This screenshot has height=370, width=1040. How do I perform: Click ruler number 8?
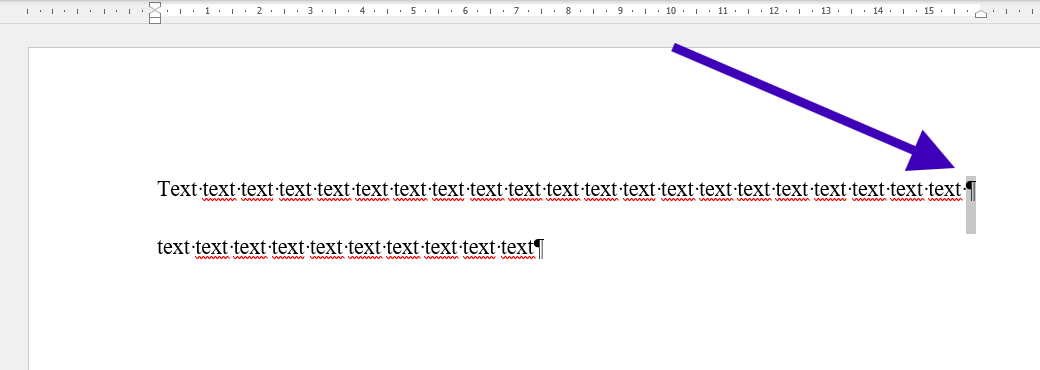point(568,11)
